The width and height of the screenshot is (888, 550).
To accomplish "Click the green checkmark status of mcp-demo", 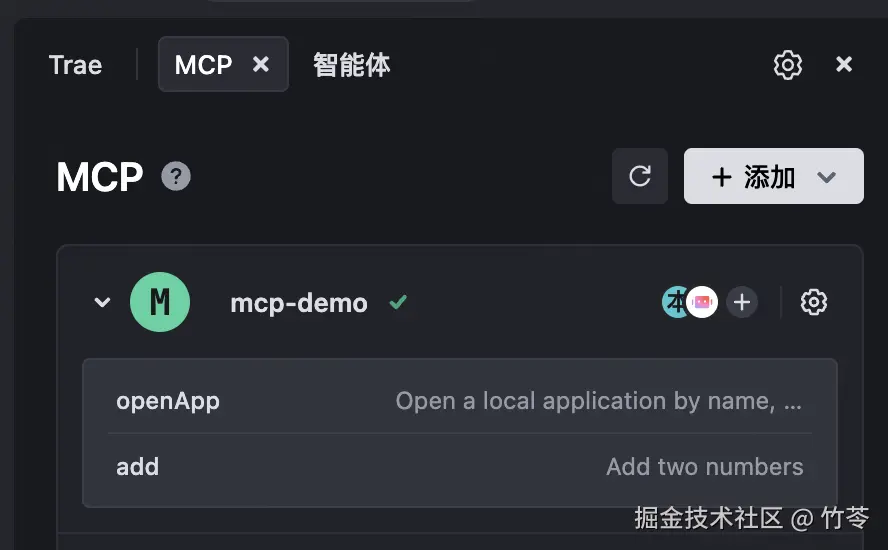I will tap(398, 302).
